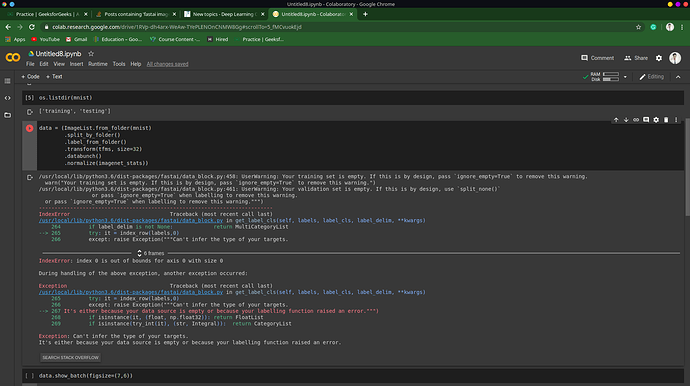Open second data_block.py traceback link
Viewport: 690px width, 386px height.
click(x=131, y=292)
